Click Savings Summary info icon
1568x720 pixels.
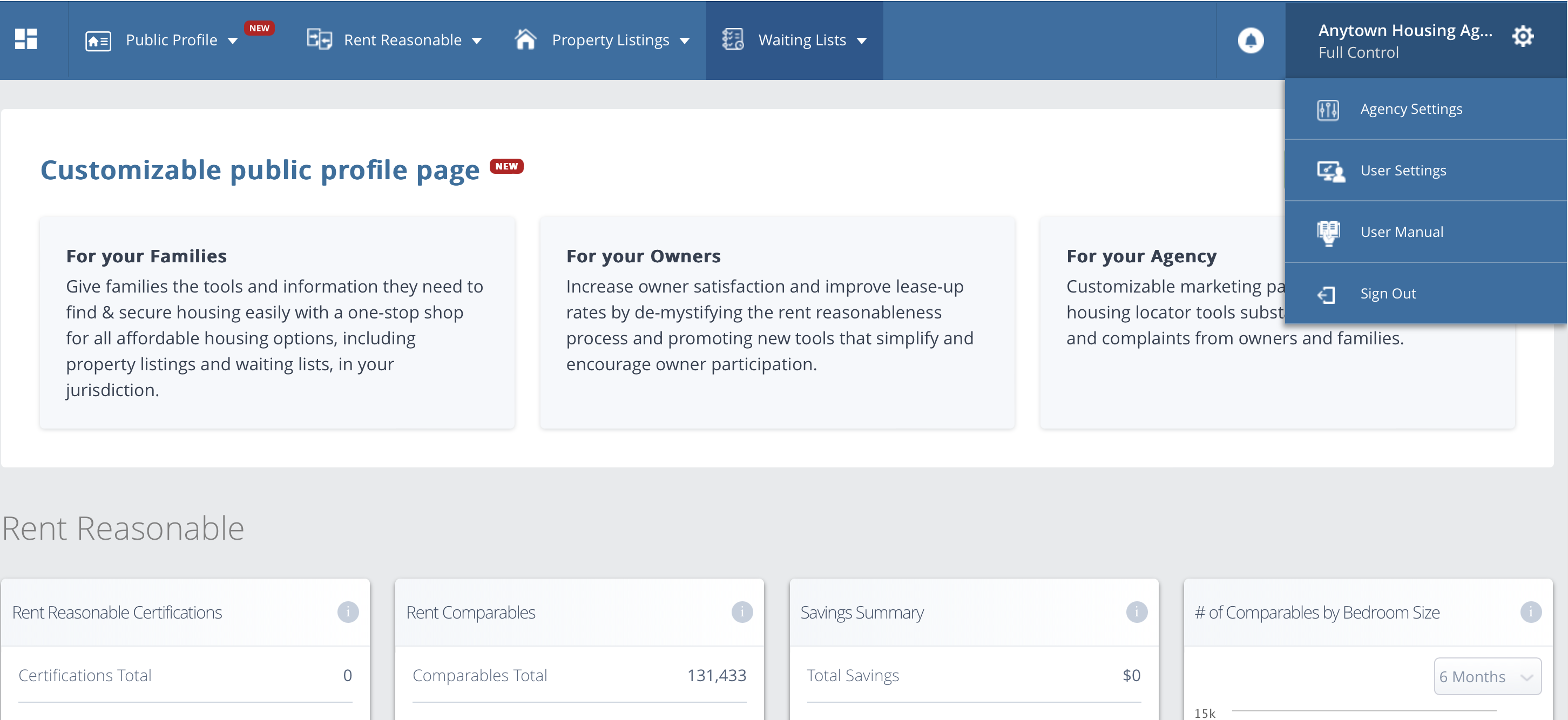point(1136,612)
